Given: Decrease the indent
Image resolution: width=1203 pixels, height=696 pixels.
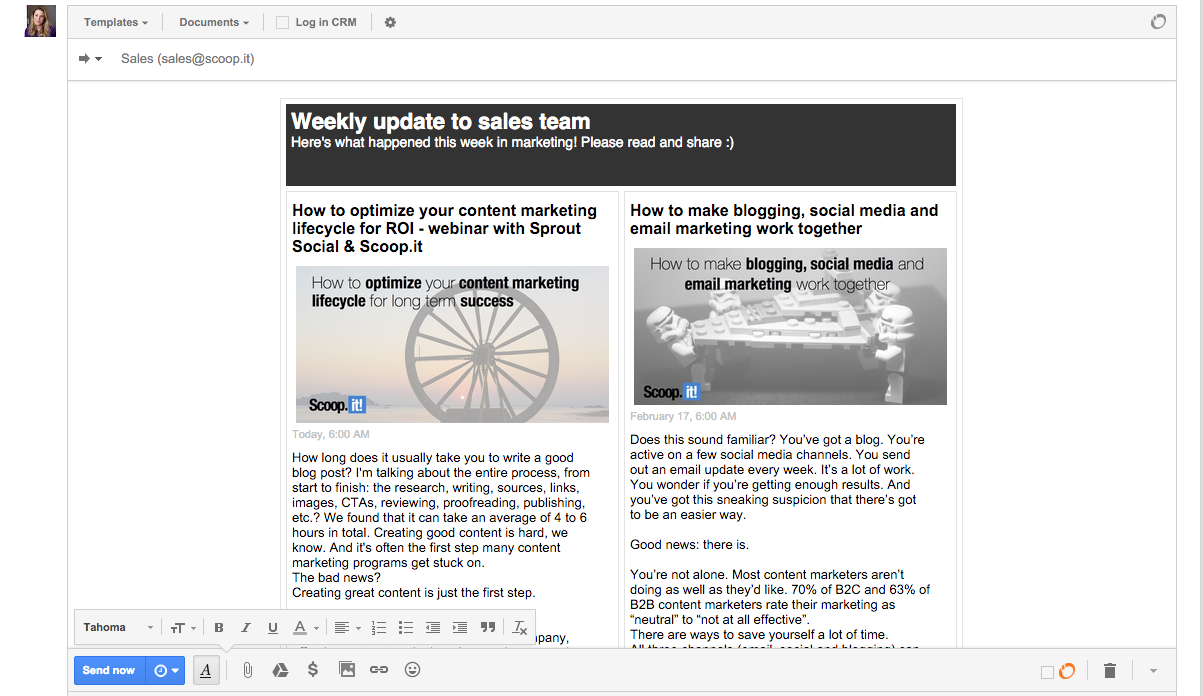Looking at the screenshot, I should (x=433, y=628).
